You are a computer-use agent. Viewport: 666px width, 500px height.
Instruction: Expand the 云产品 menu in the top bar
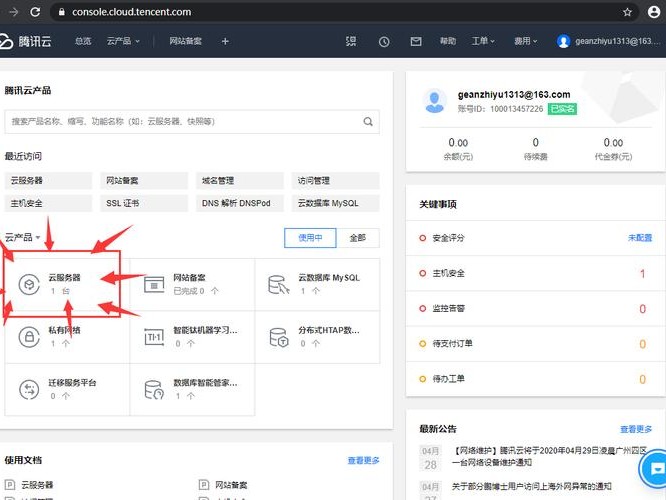tap(123, 41)
